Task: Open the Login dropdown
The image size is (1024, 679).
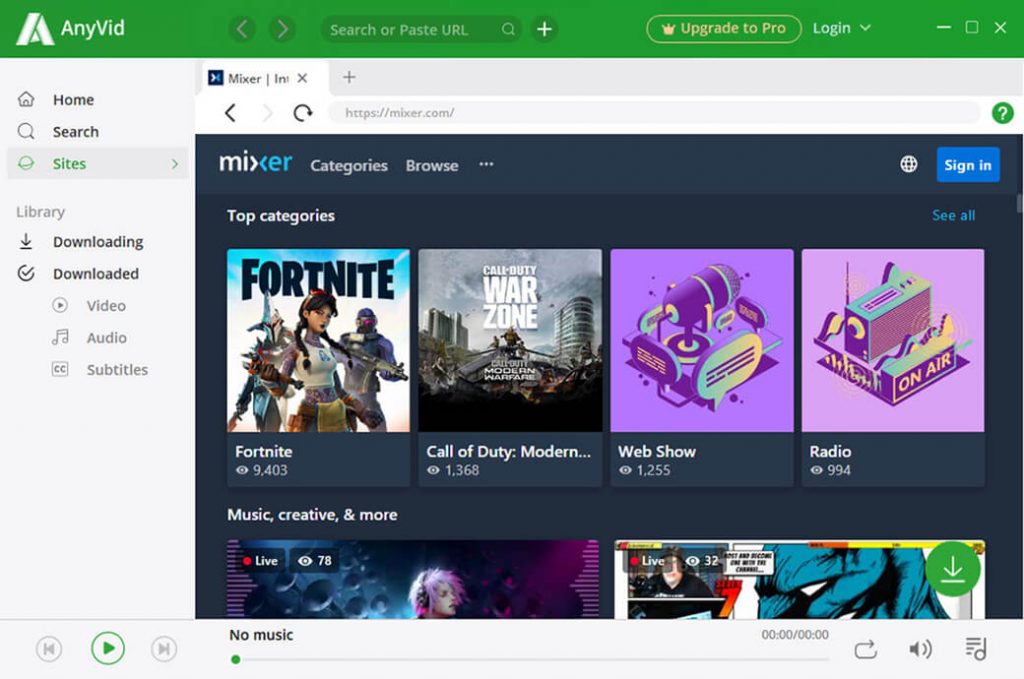Action: [841, 28]
